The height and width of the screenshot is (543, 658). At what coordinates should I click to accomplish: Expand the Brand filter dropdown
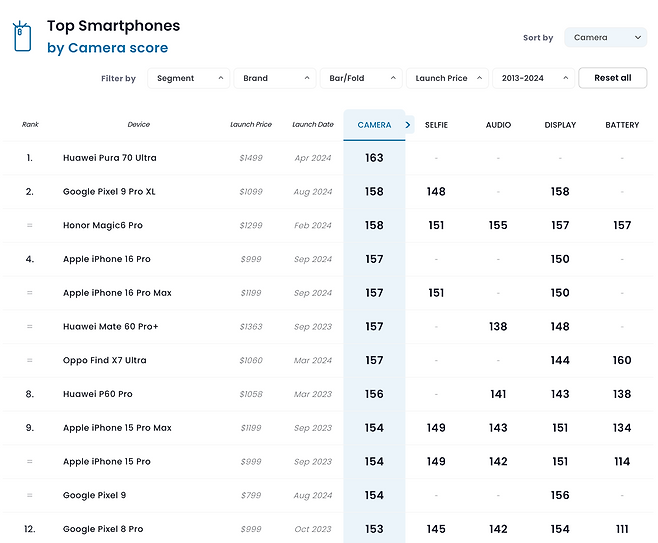tap(275, 78)
